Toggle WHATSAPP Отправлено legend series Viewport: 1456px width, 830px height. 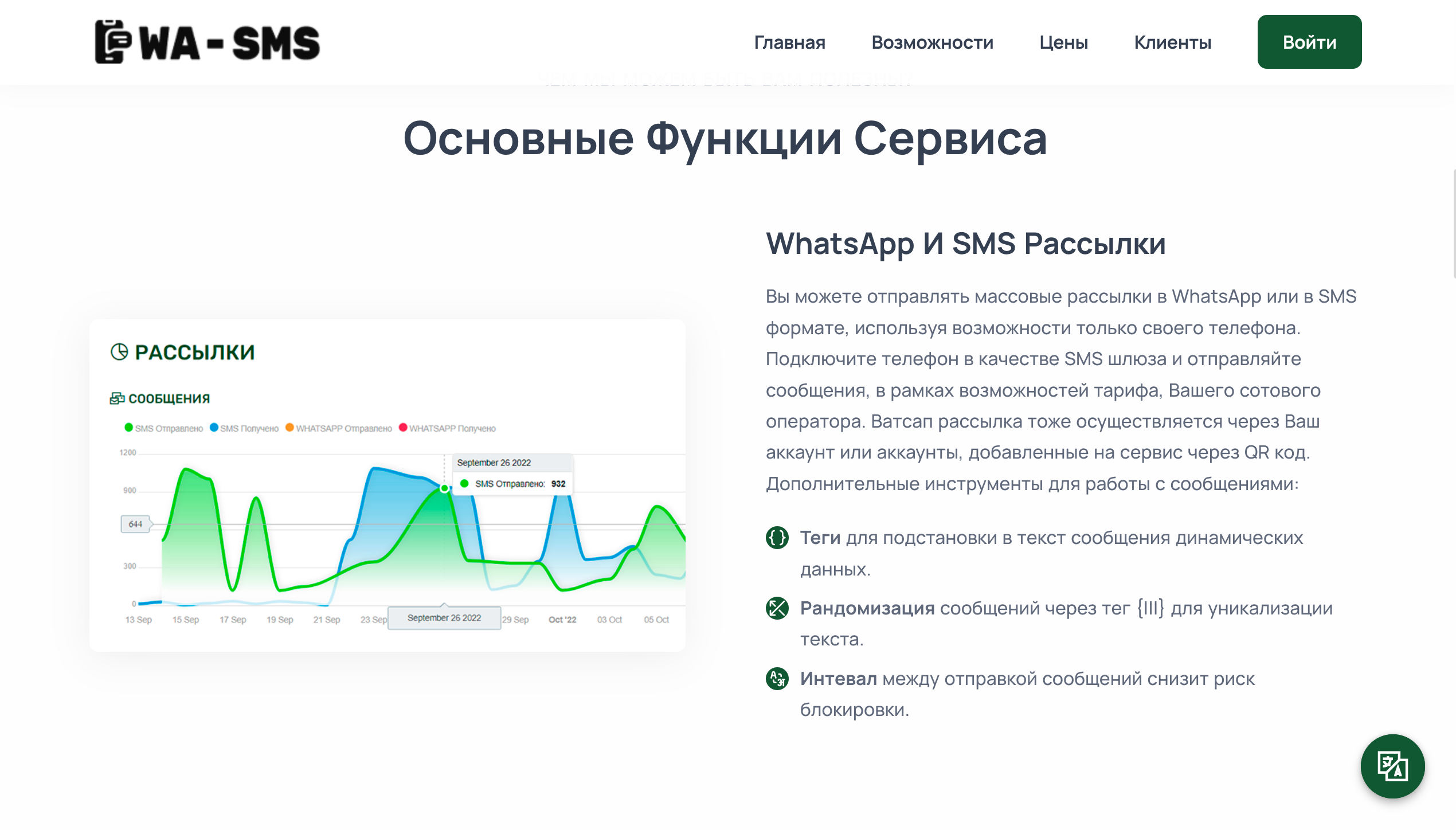339,428
